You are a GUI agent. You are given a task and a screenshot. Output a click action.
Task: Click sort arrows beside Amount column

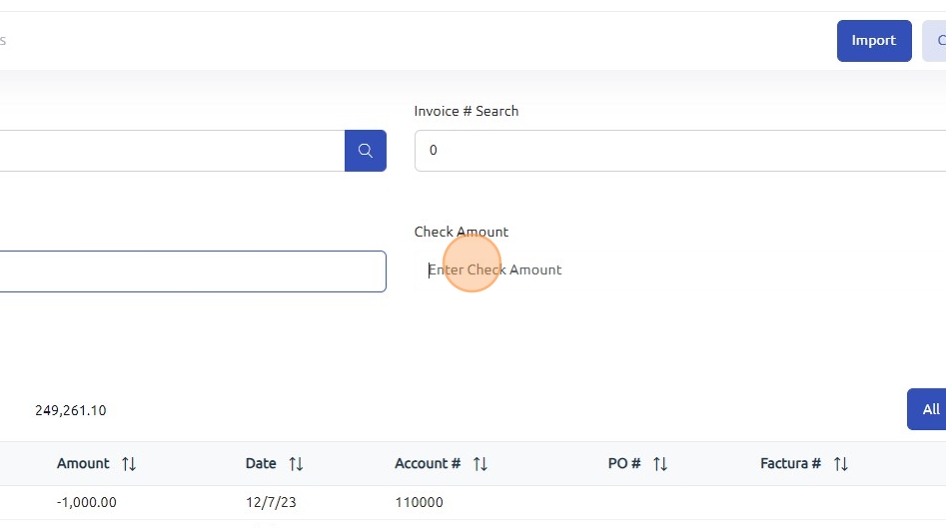(129, 464)
